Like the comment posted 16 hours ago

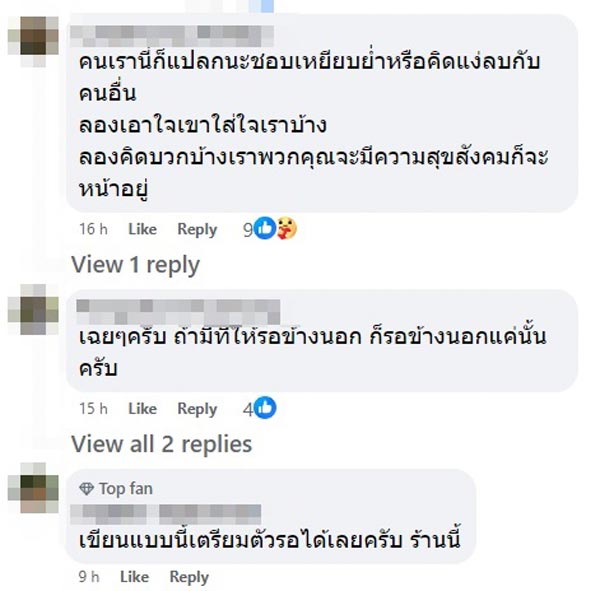tap(142, 229)
